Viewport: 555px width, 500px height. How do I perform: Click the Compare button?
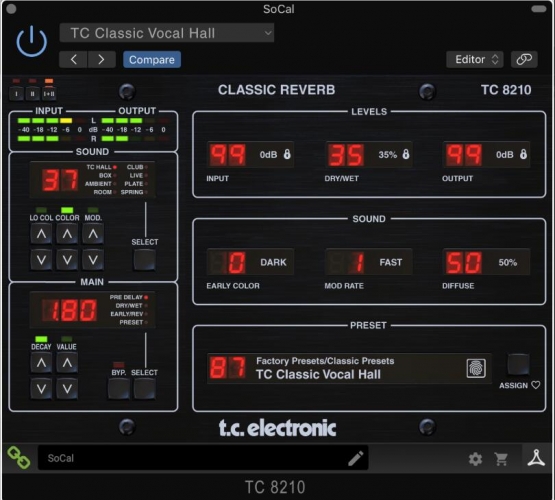(x=152, y=59)
